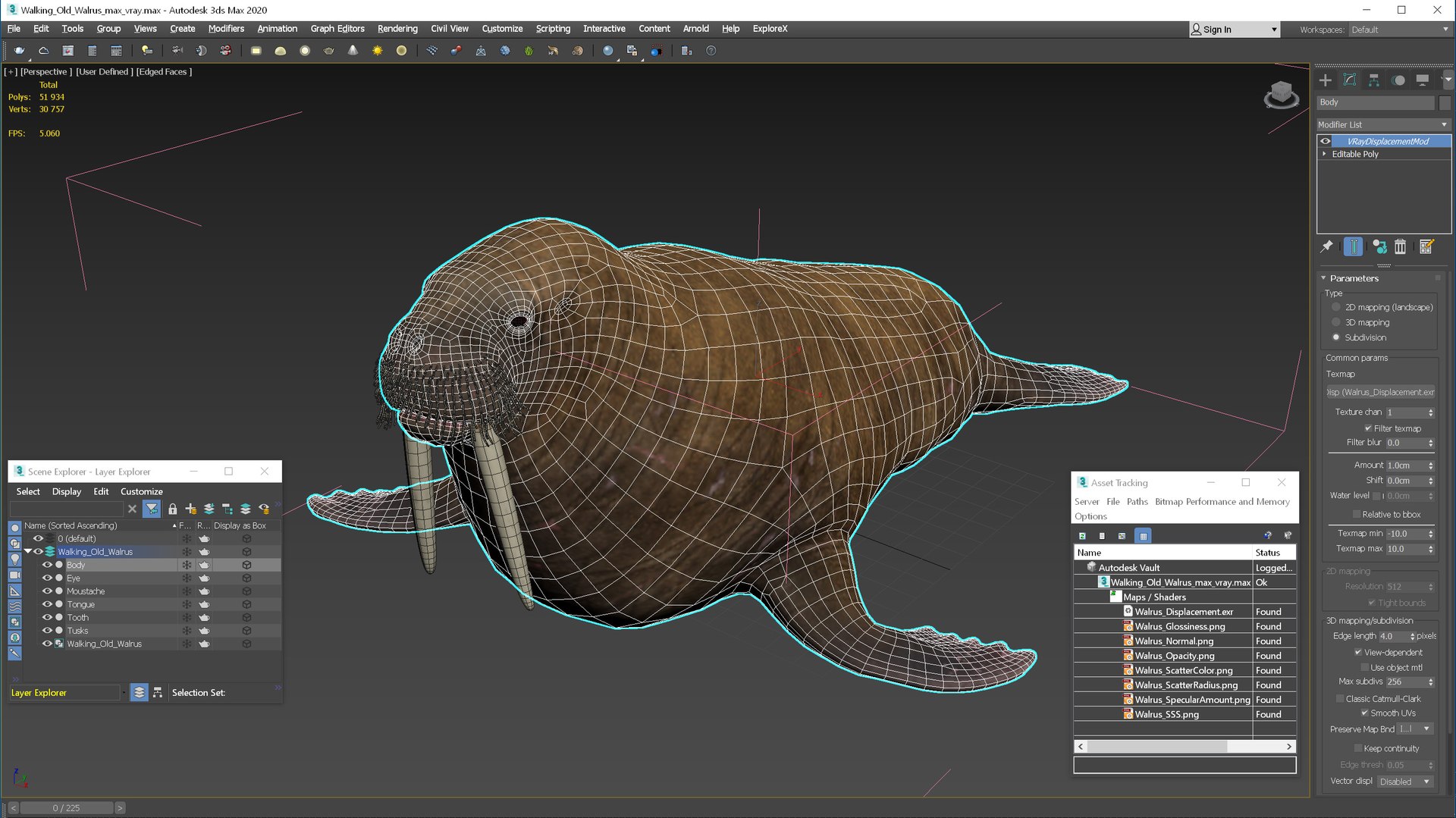Click the Pin Stack icon below the modifier stack
Image resolution: width=1456 pixels, height=818 pixels.
click(x=1326, y=246)
